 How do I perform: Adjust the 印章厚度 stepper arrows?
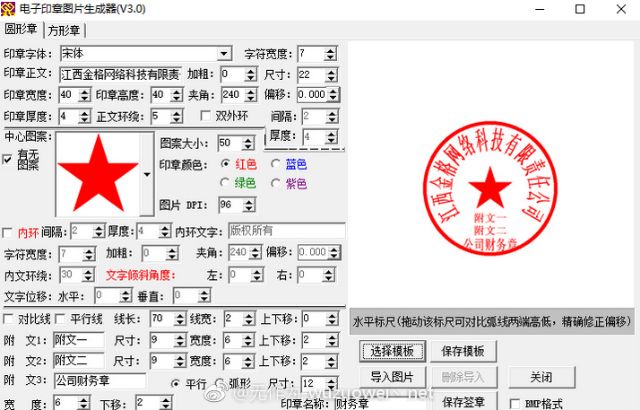[84, 117]
